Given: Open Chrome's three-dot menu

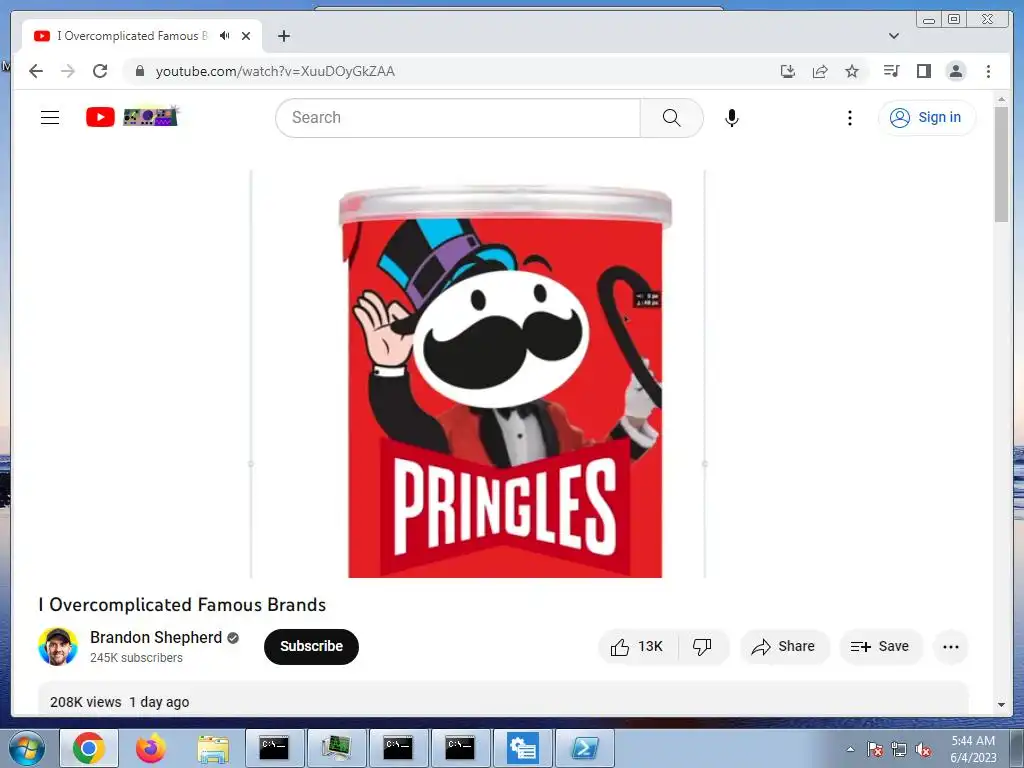Looking at the screenshot, I should [988, 71].
